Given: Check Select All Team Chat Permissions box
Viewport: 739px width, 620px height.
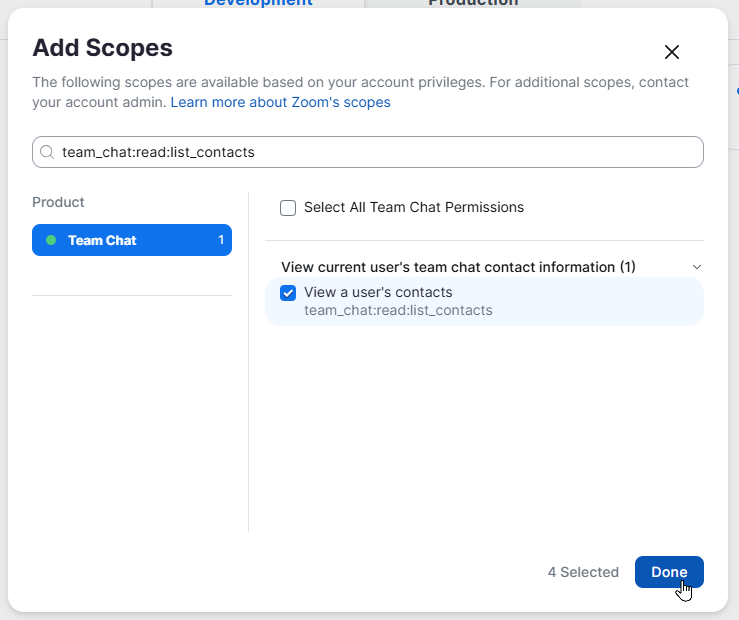Looking at the screenshot, I should tap(288, 208).
